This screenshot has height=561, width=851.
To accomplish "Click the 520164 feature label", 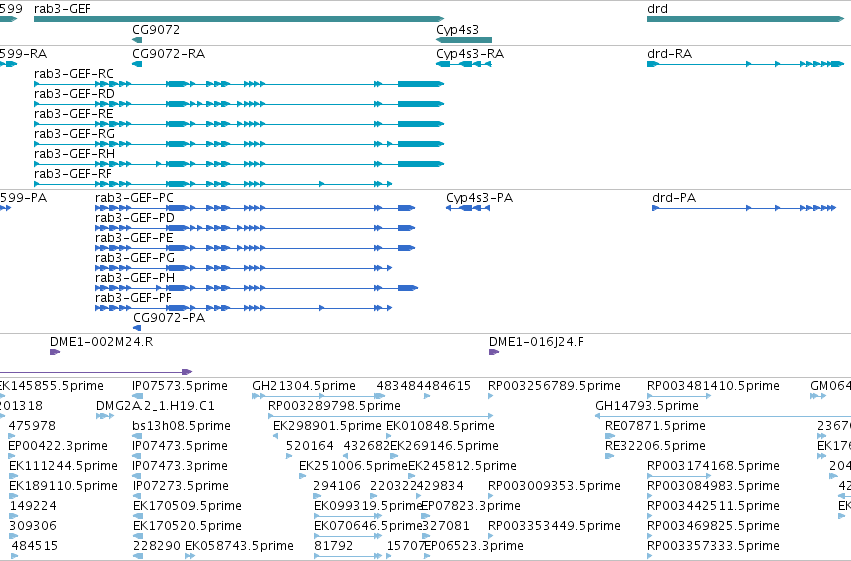I will click(x=309, y=446).
